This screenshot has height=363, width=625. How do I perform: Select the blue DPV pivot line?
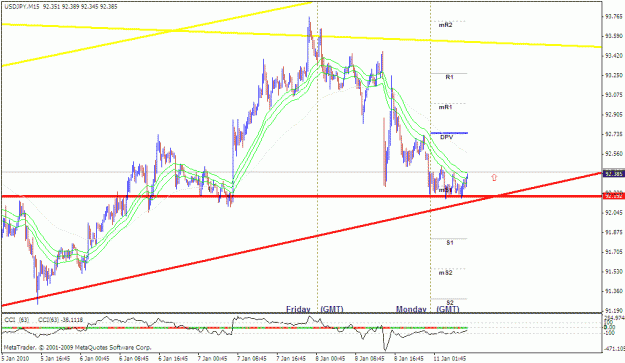coord(449,133)
